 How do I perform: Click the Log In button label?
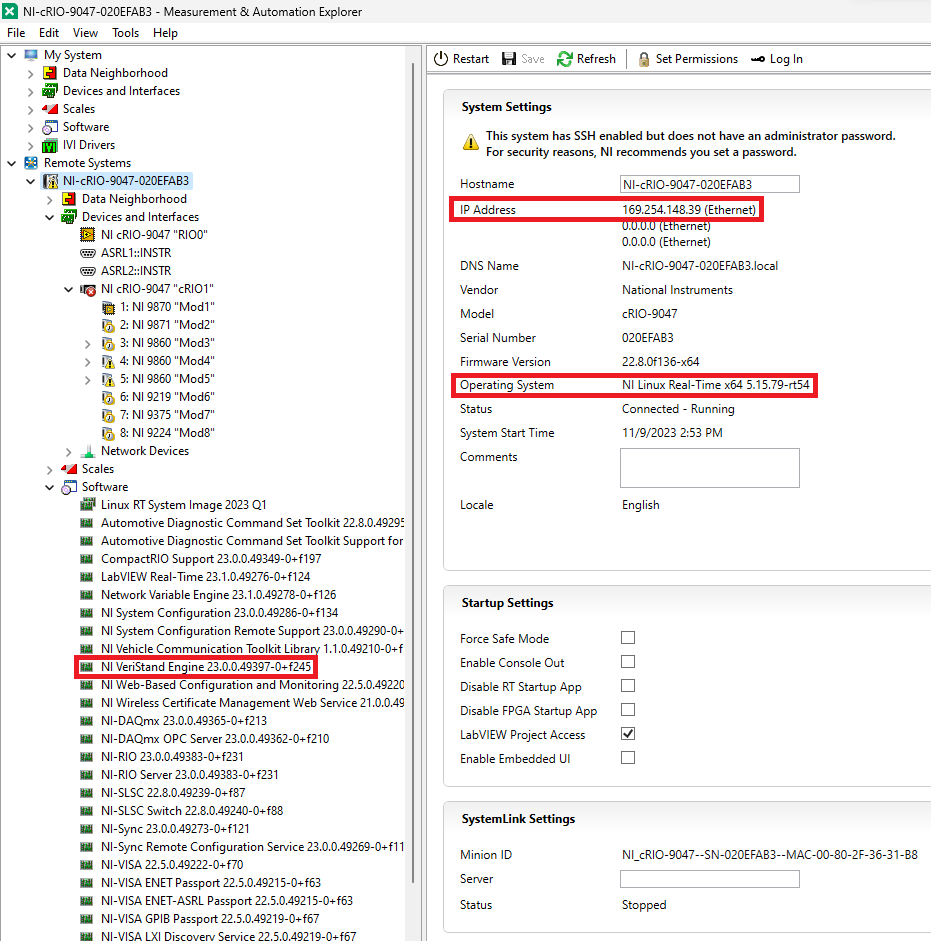point(786,59)
